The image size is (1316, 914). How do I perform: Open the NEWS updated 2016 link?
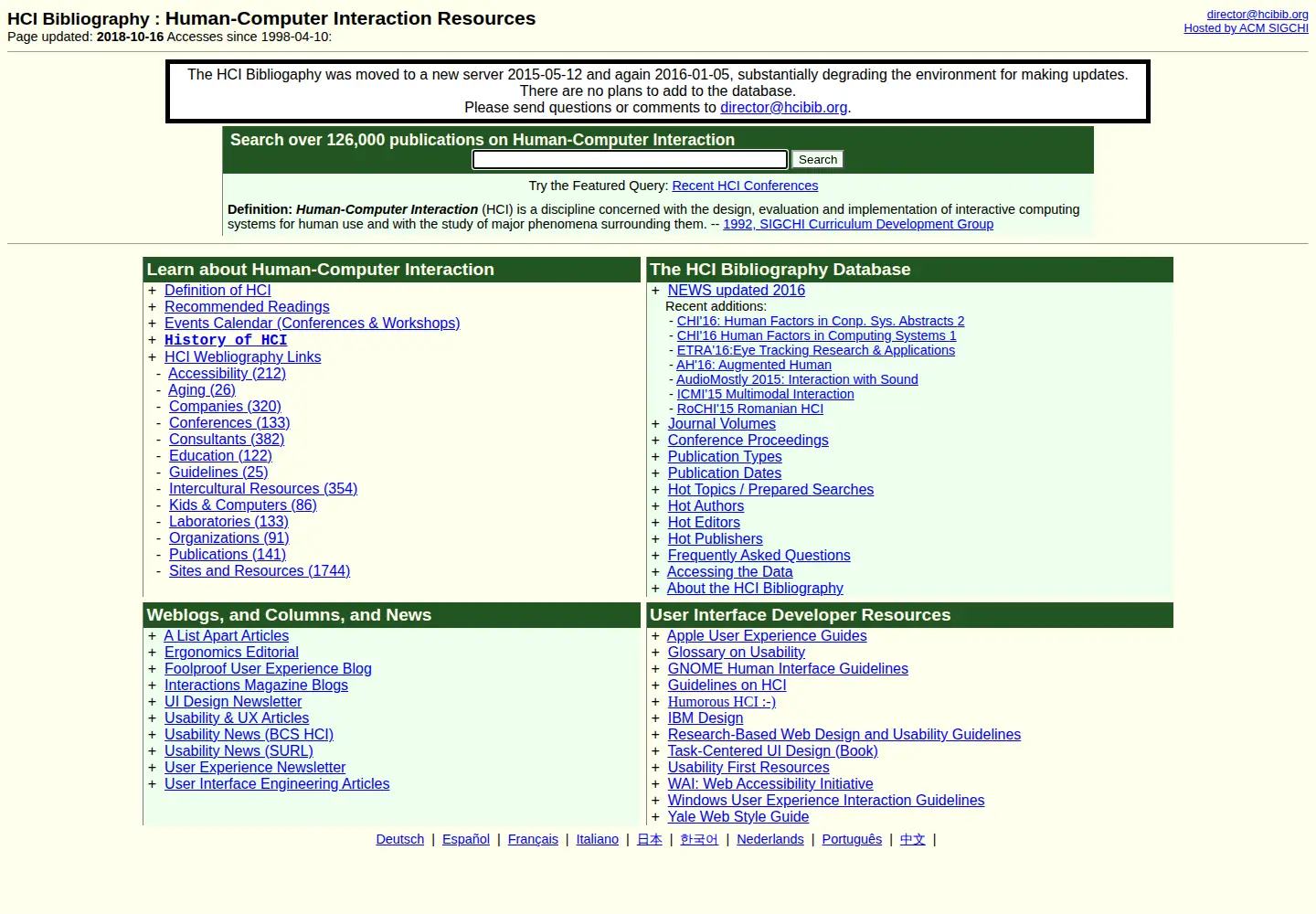(737, 291)
